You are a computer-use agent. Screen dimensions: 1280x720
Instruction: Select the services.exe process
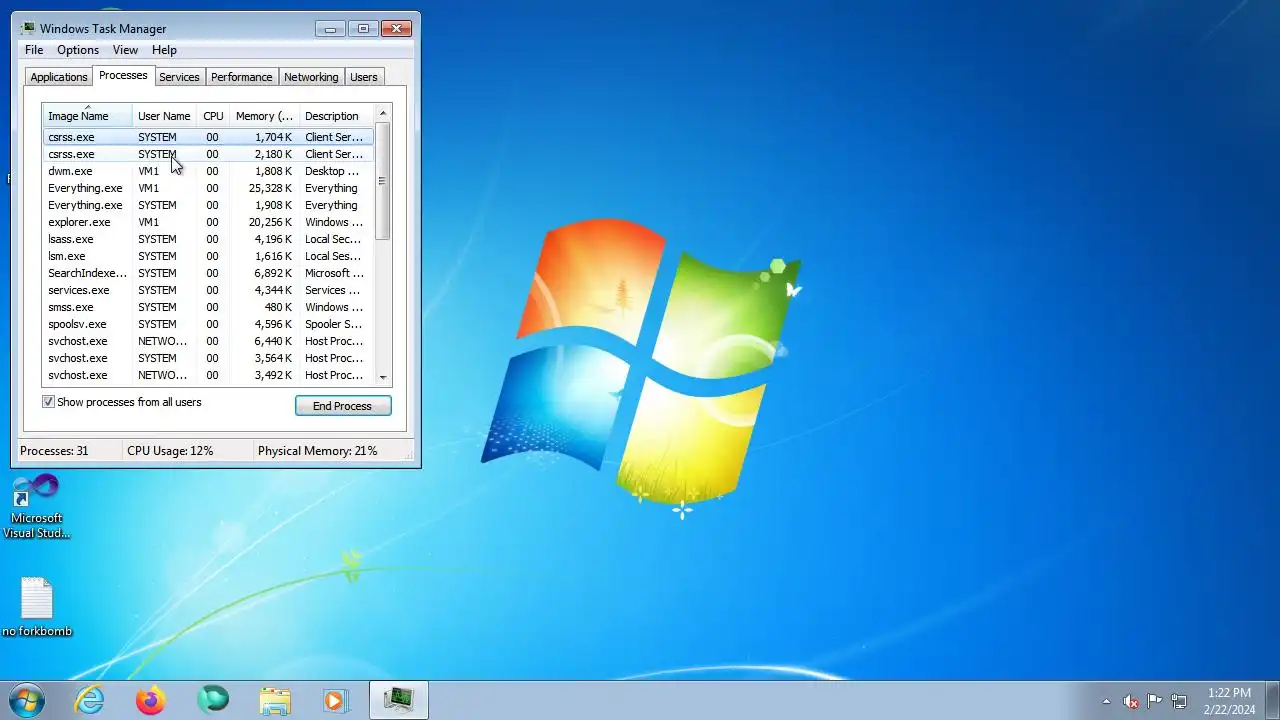208,290
